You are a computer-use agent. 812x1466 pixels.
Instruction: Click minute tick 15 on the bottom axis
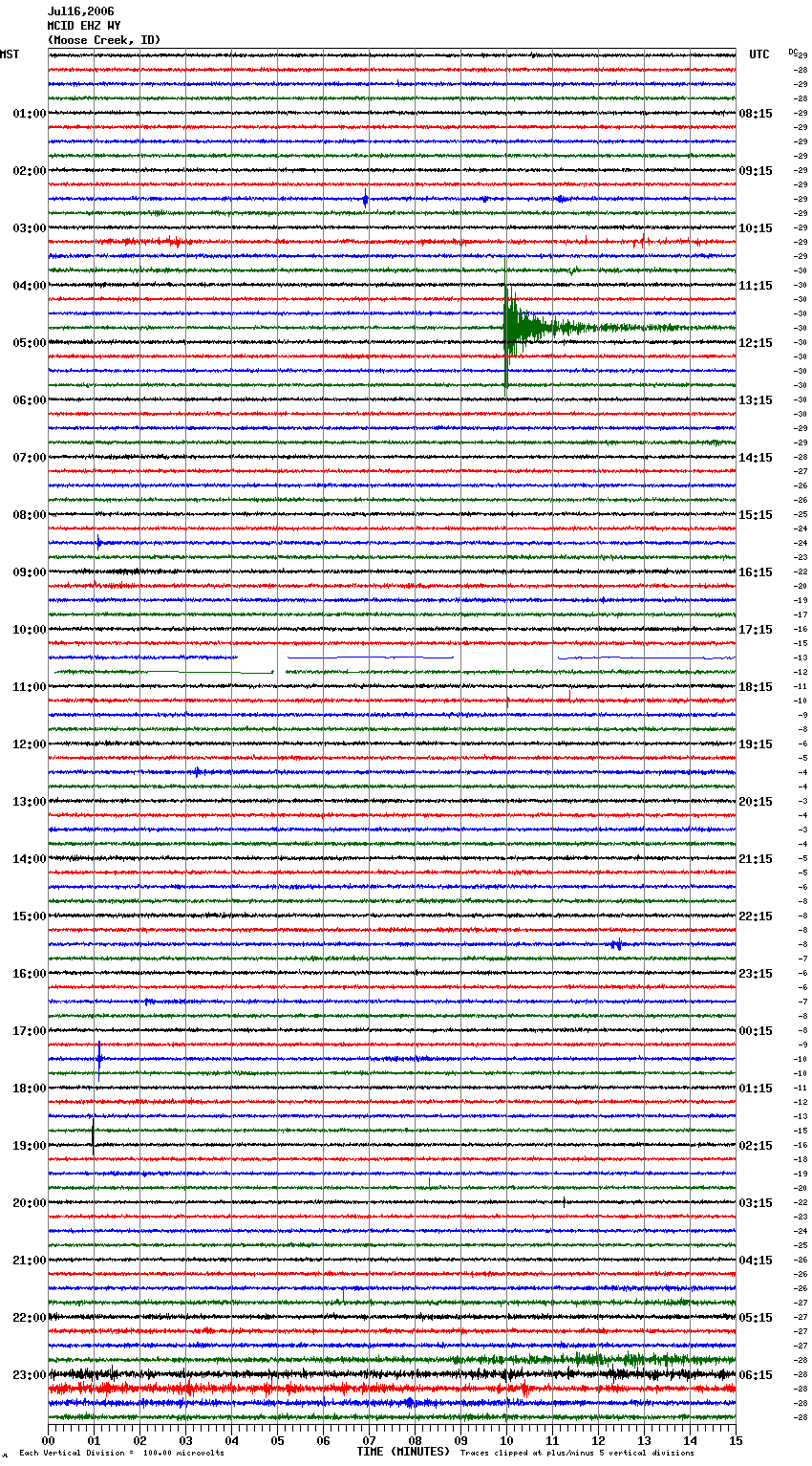click(736, 1440)
